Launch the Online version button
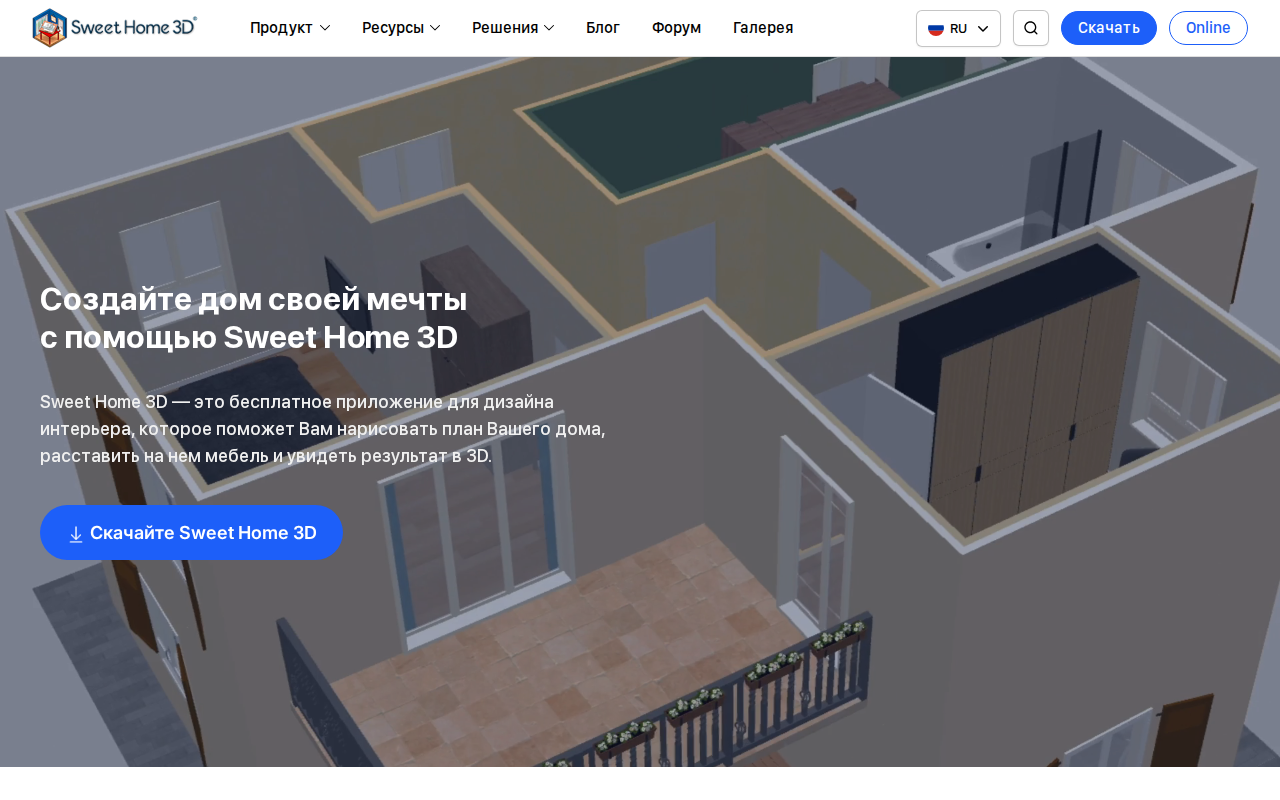The height and width of the screenshot is (800, 1280). pos(1208,28)
